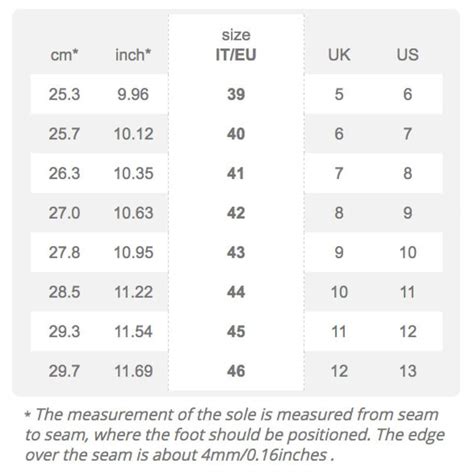474x476 pixels.
Task: Select IT/EU size 40
Action: [236, 134]
